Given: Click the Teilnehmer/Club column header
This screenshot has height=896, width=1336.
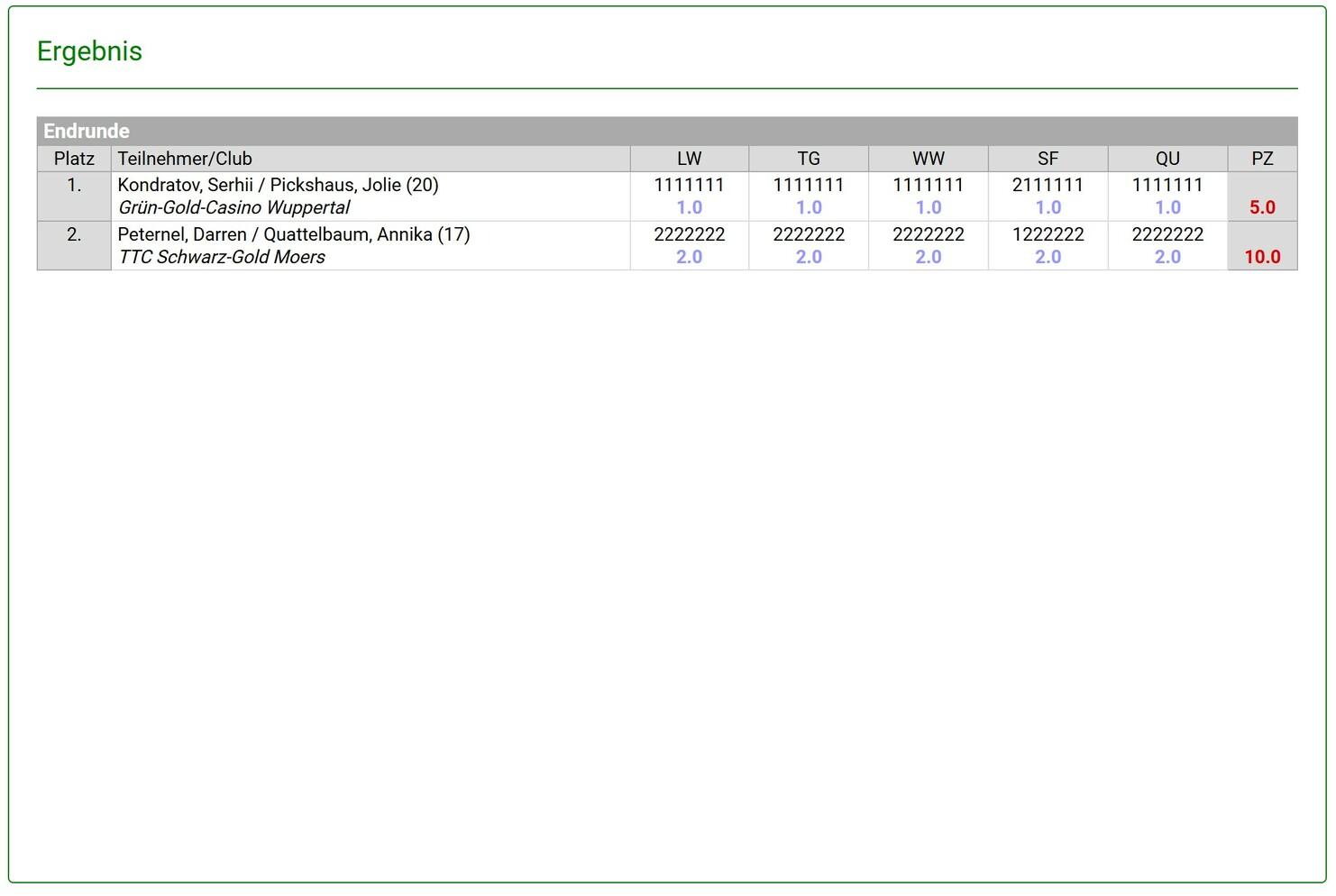Looking at the screenshot, I should [185, 159].
